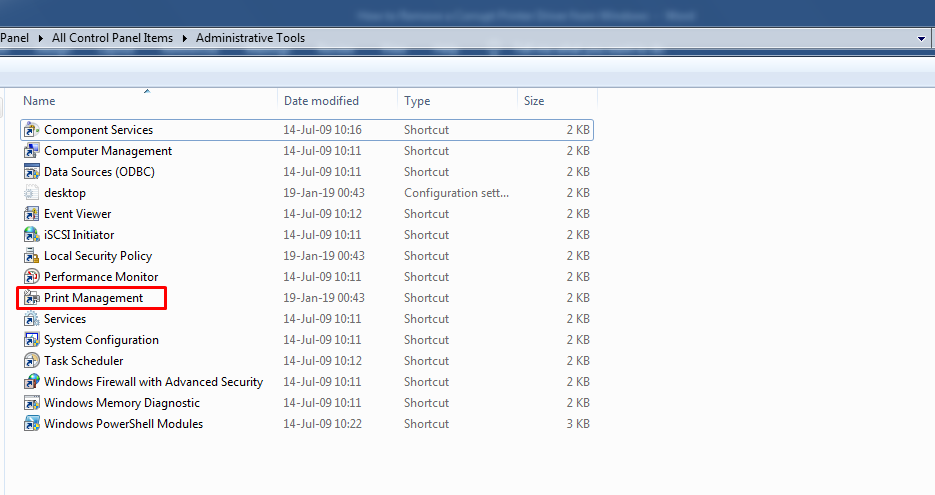Select the Task Scheduler clock icon

32,361
